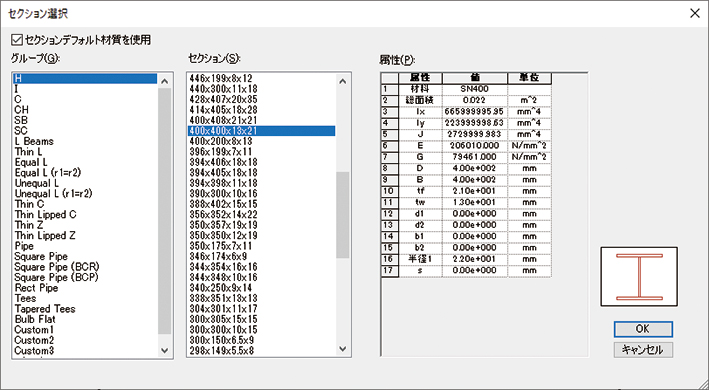Image resolution: width=709 pixels, height=390 pixels.
Task: Click the 属性 column header
Action: (x=421, y=78)
